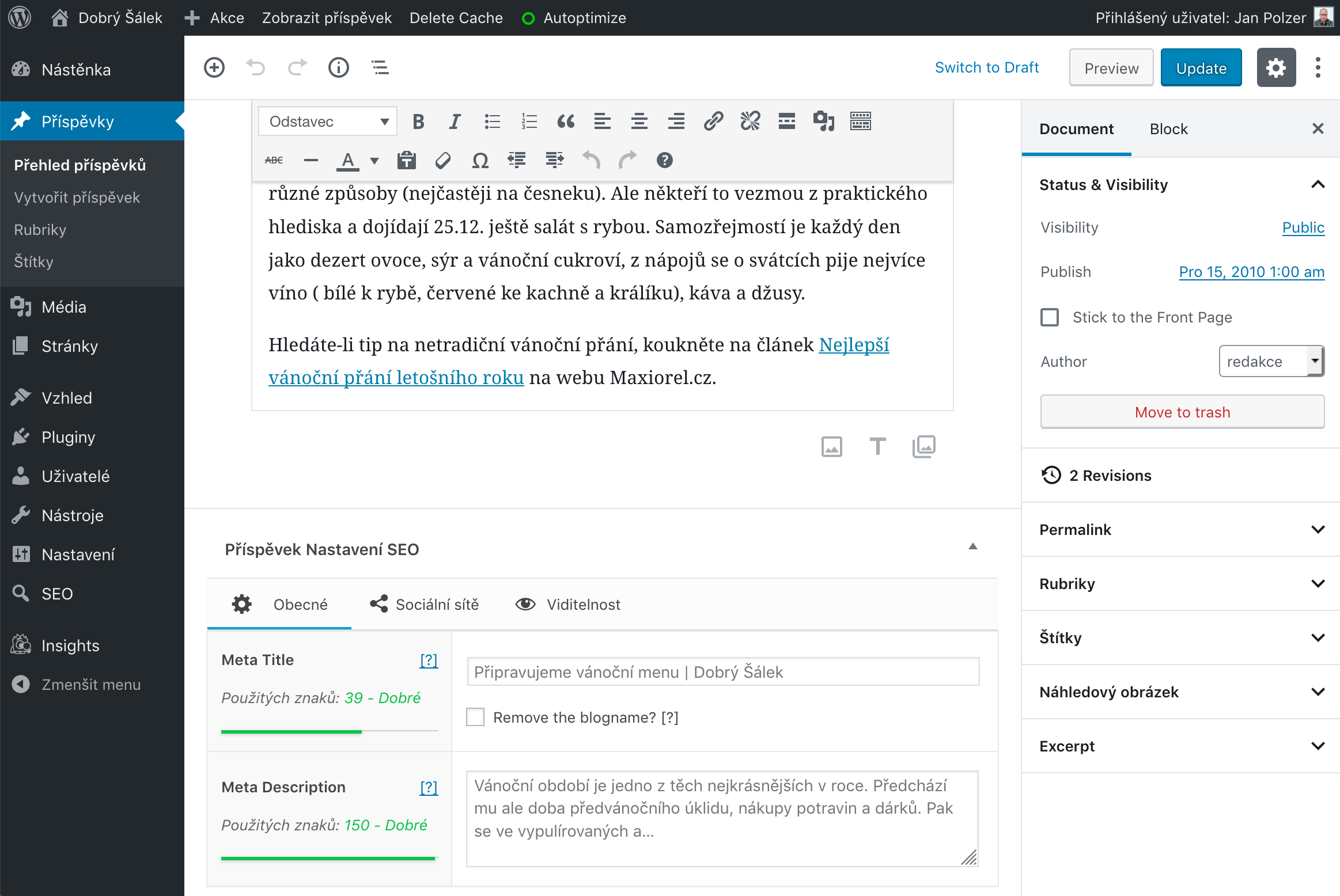Apply blockquote formatting
The image size is (1340, 896).
(x=566, y=122)
